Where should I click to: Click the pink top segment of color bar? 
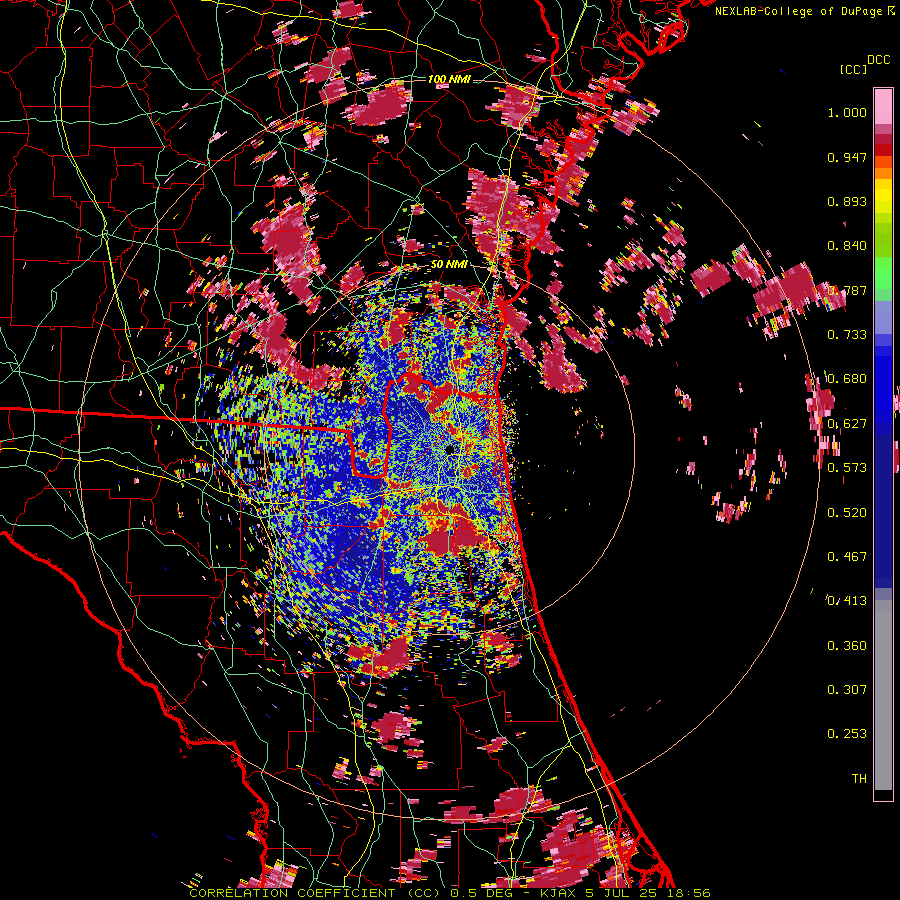coord(883,107)
